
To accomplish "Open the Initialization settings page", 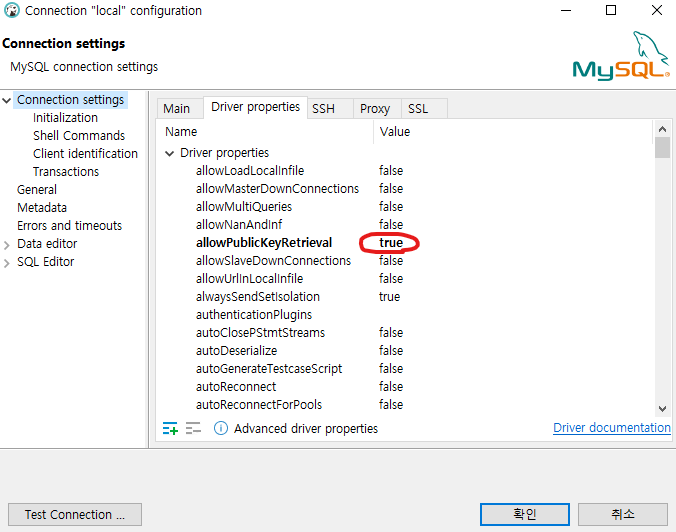I will 65,118.
